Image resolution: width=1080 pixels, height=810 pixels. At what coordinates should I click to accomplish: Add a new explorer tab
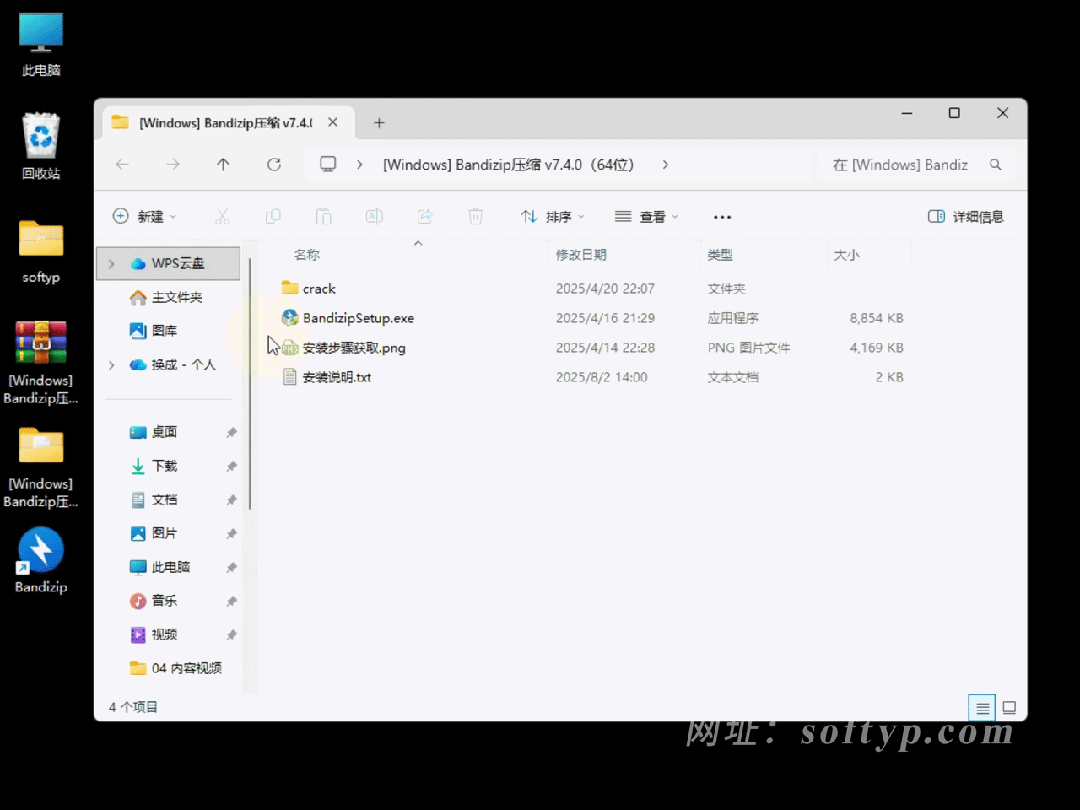379,123
